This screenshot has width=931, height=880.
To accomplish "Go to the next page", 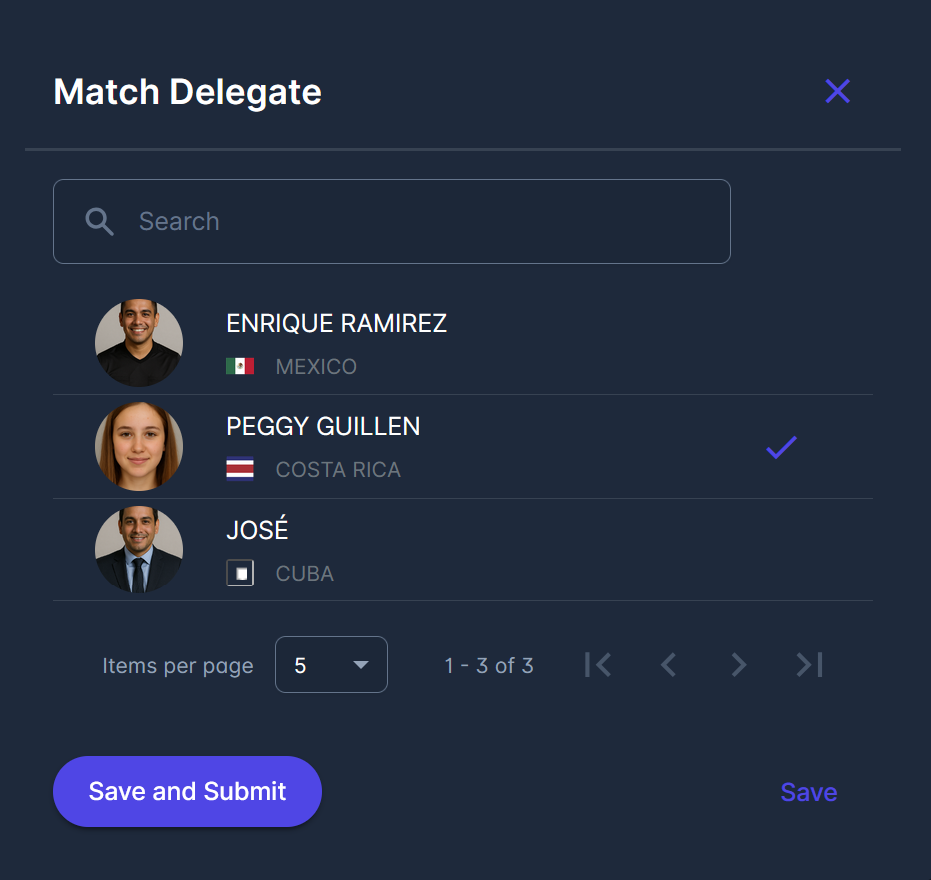I will [x=739, y=665].
